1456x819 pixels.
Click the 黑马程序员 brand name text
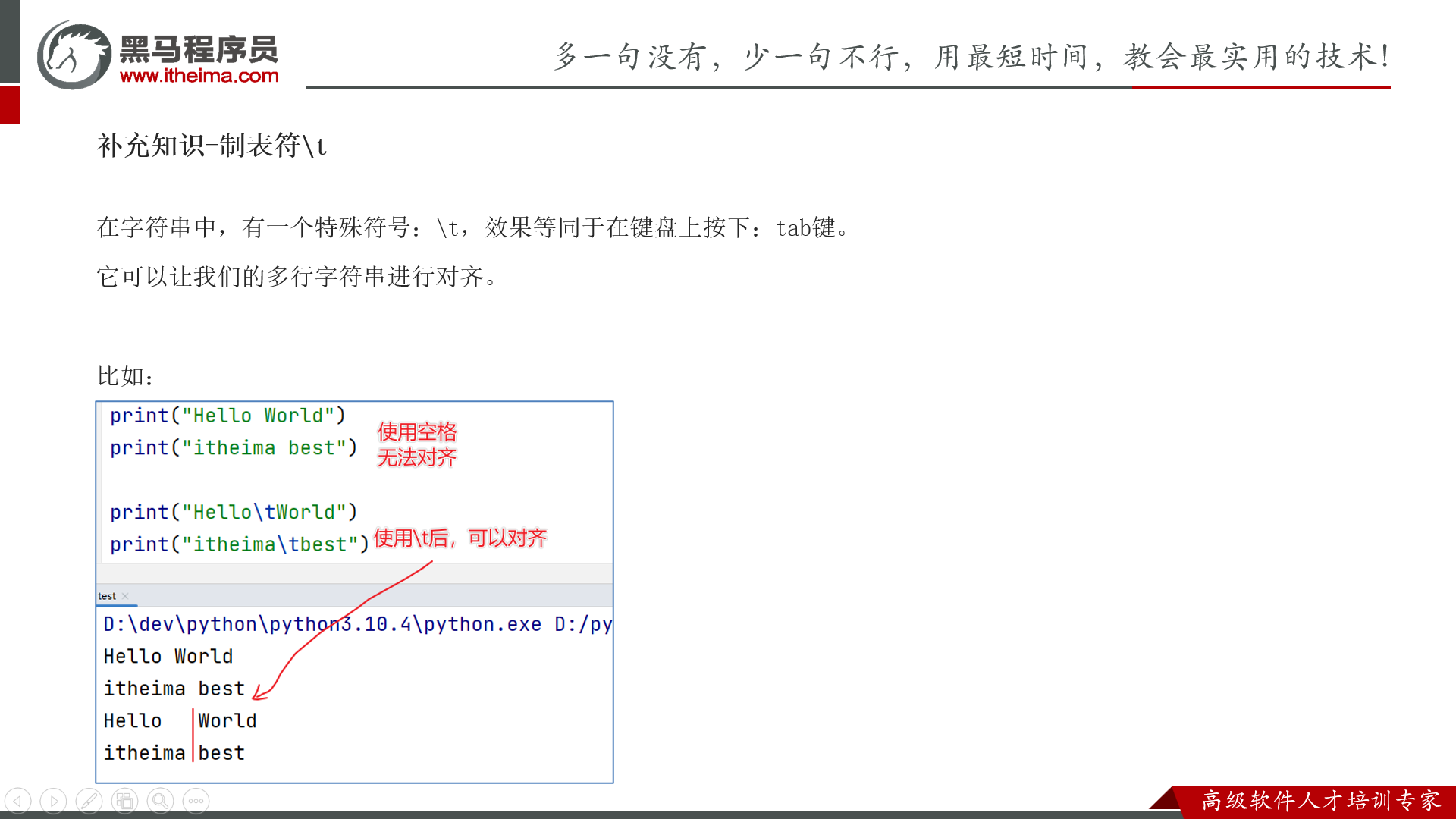(x=199, y=50)
